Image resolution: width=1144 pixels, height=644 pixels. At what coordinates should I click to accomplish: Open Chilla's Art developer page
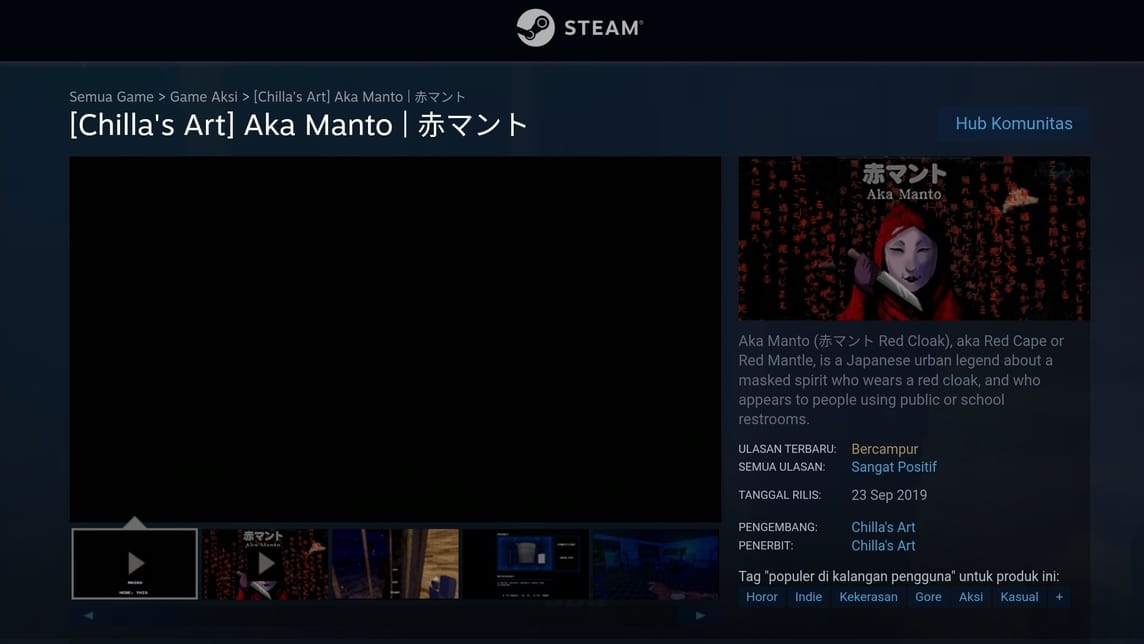[x=883, y=527]
